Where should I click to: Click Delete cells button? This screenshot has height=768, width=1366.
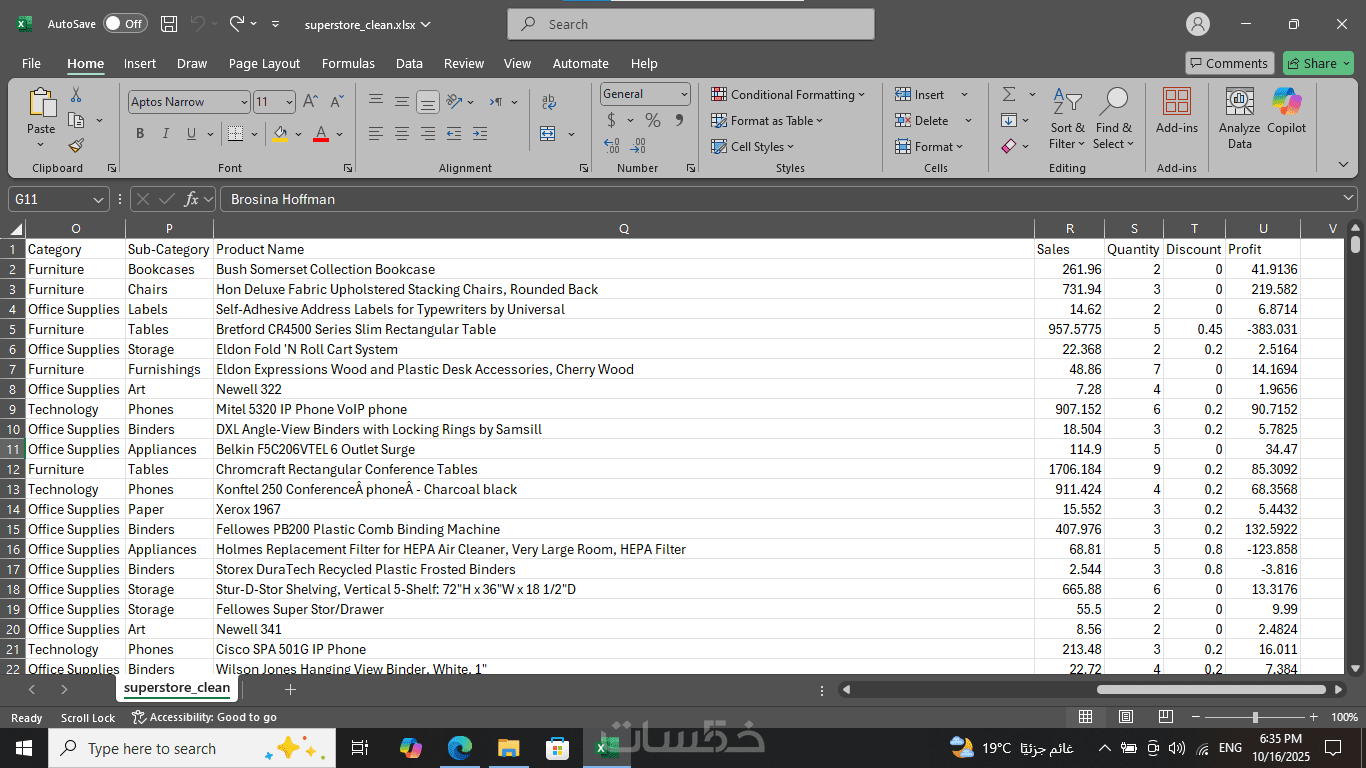tap(922, 120)
